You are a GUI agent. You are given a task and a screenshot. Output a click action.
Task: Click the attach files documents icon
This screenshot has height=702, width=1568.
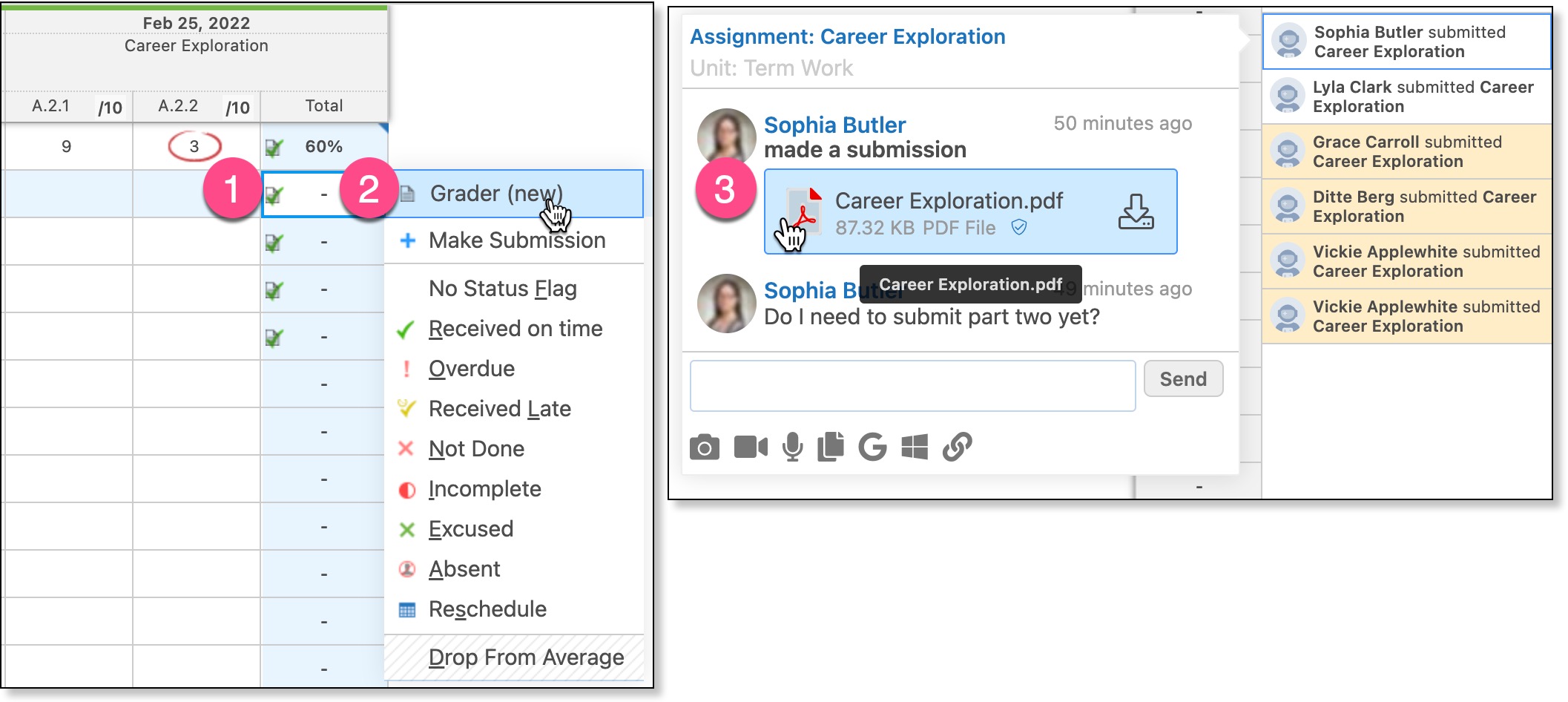[831, 447]
